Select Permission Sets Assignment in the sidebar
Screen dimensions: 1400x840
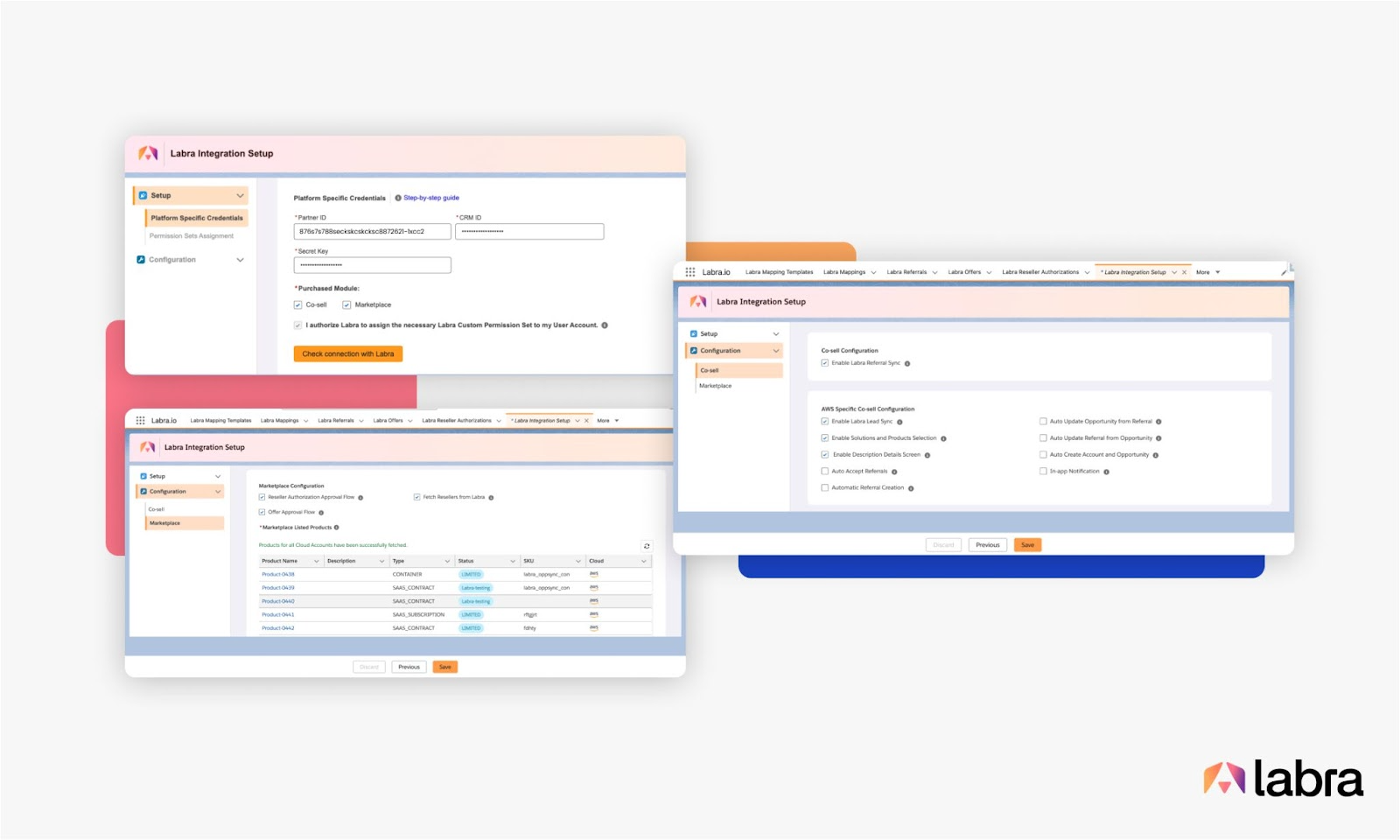click(x=192, y=236)
